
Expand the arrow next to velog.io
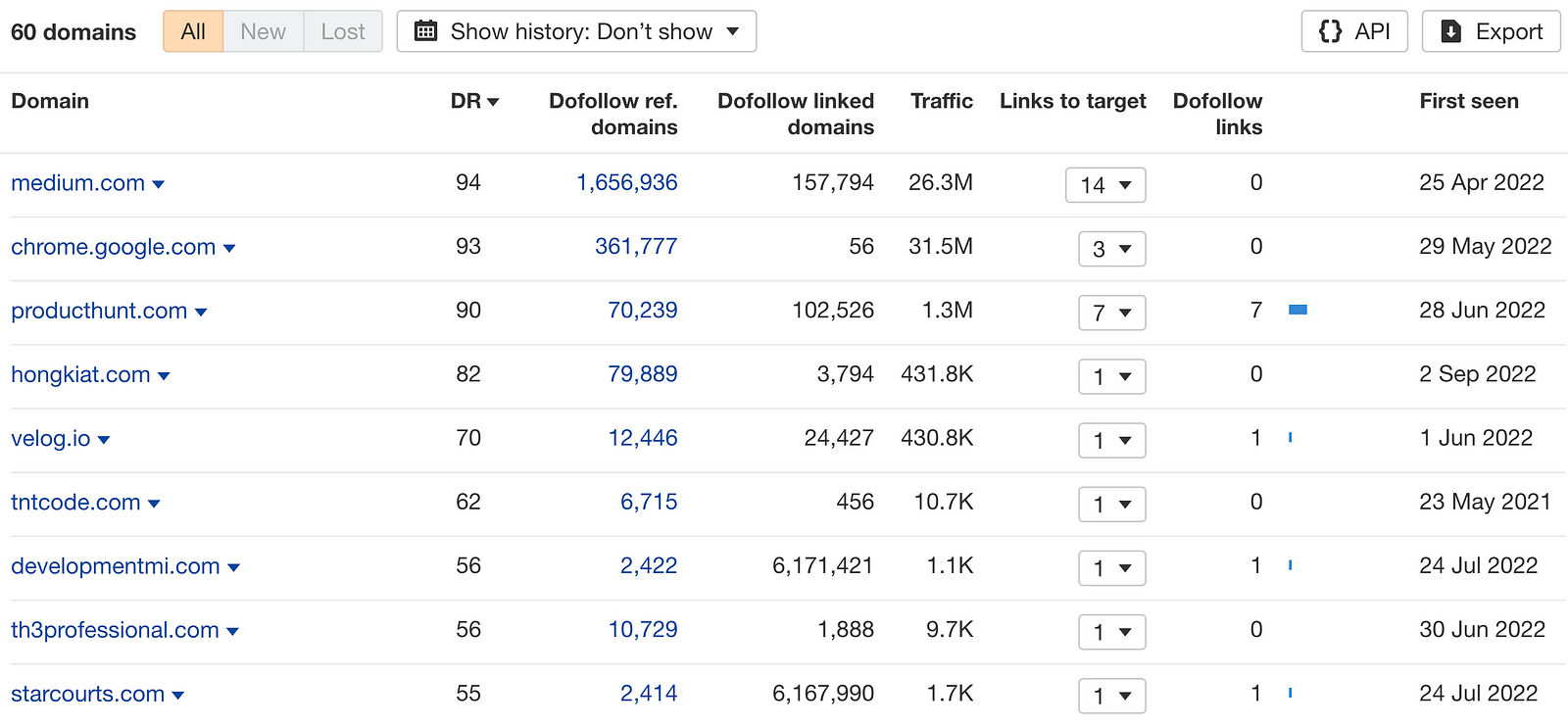(x=104, y=439)
